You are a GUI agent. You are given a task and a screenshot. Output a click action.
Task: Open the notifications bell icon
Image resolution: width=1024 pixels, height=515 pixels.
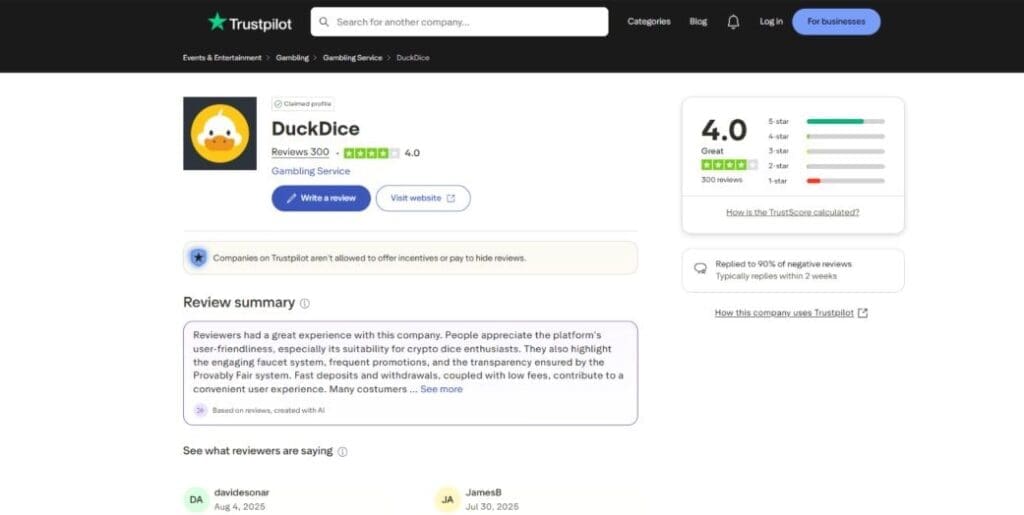[x=733, y=22]
